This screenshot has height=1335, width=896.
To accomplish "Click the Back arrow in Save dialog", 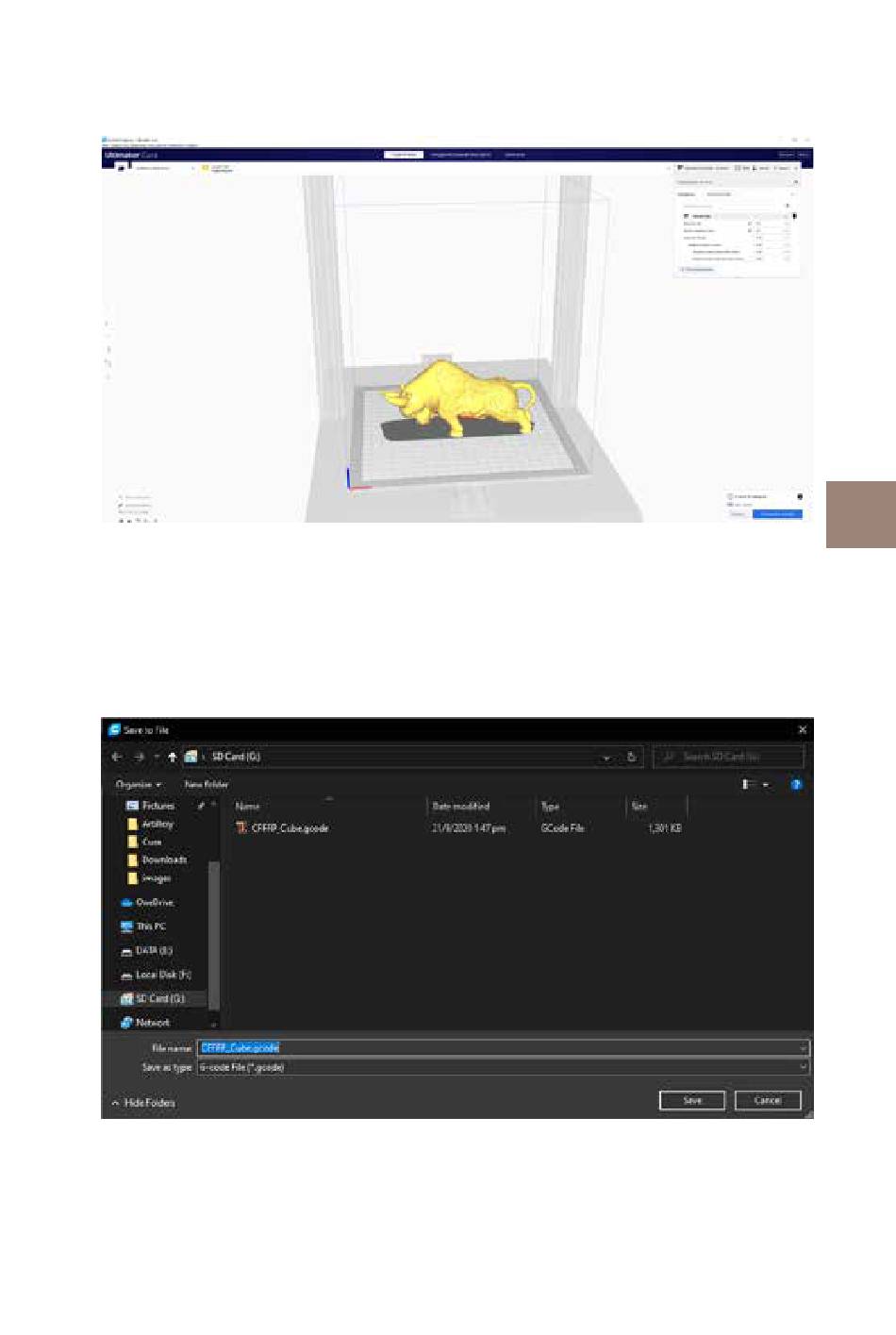I will [117, 757].
